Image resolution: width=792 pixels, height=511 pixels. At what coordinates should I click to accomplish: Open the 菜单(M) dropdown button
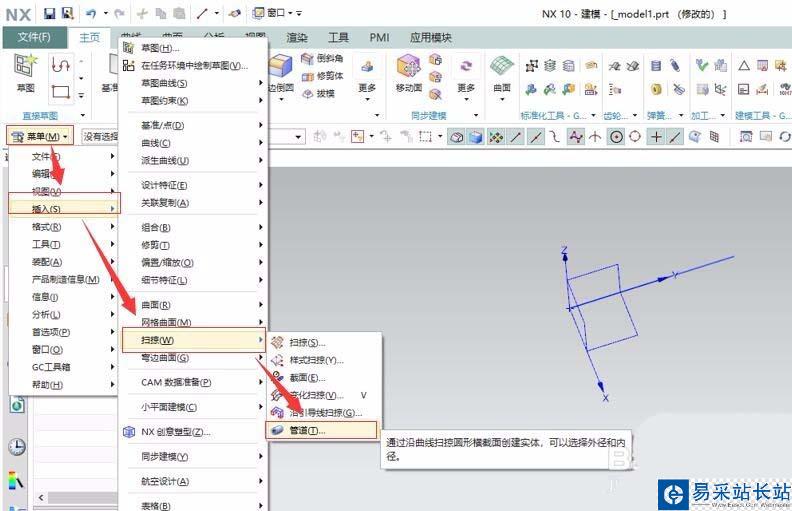38,136
